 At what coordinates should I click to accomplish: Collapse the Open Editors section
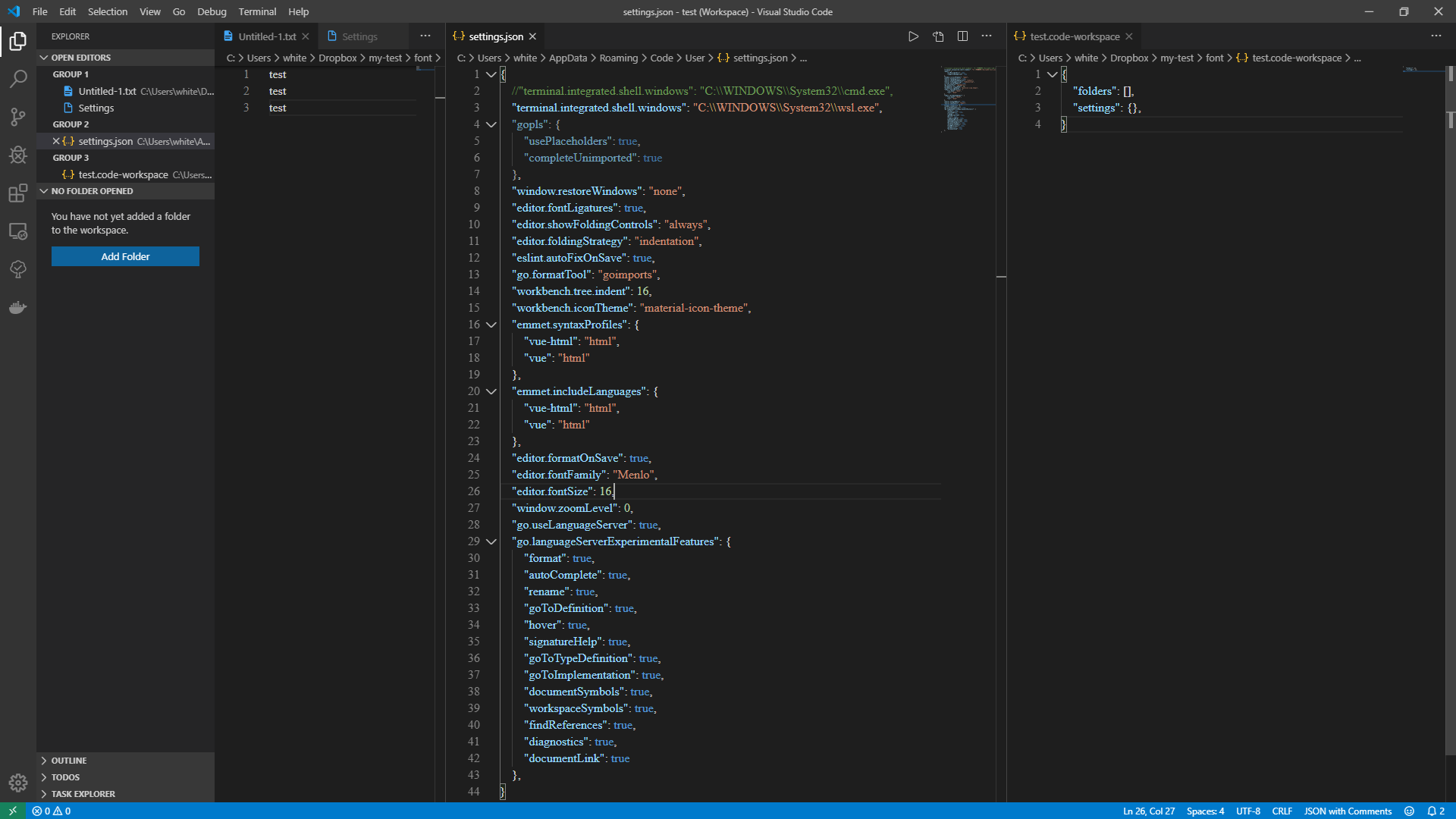click(43, 57)
